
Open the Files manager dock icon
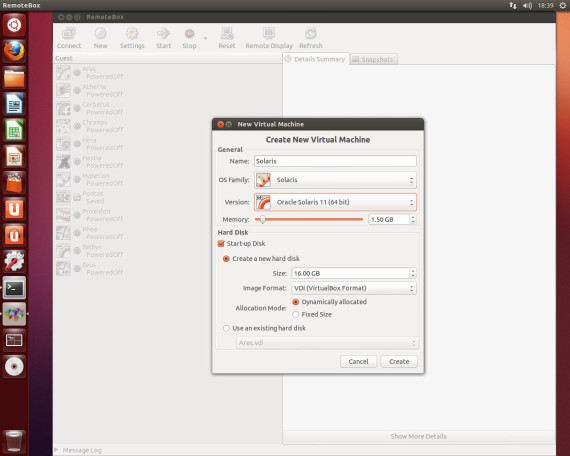pyautogui.click(x=14, y=78)
